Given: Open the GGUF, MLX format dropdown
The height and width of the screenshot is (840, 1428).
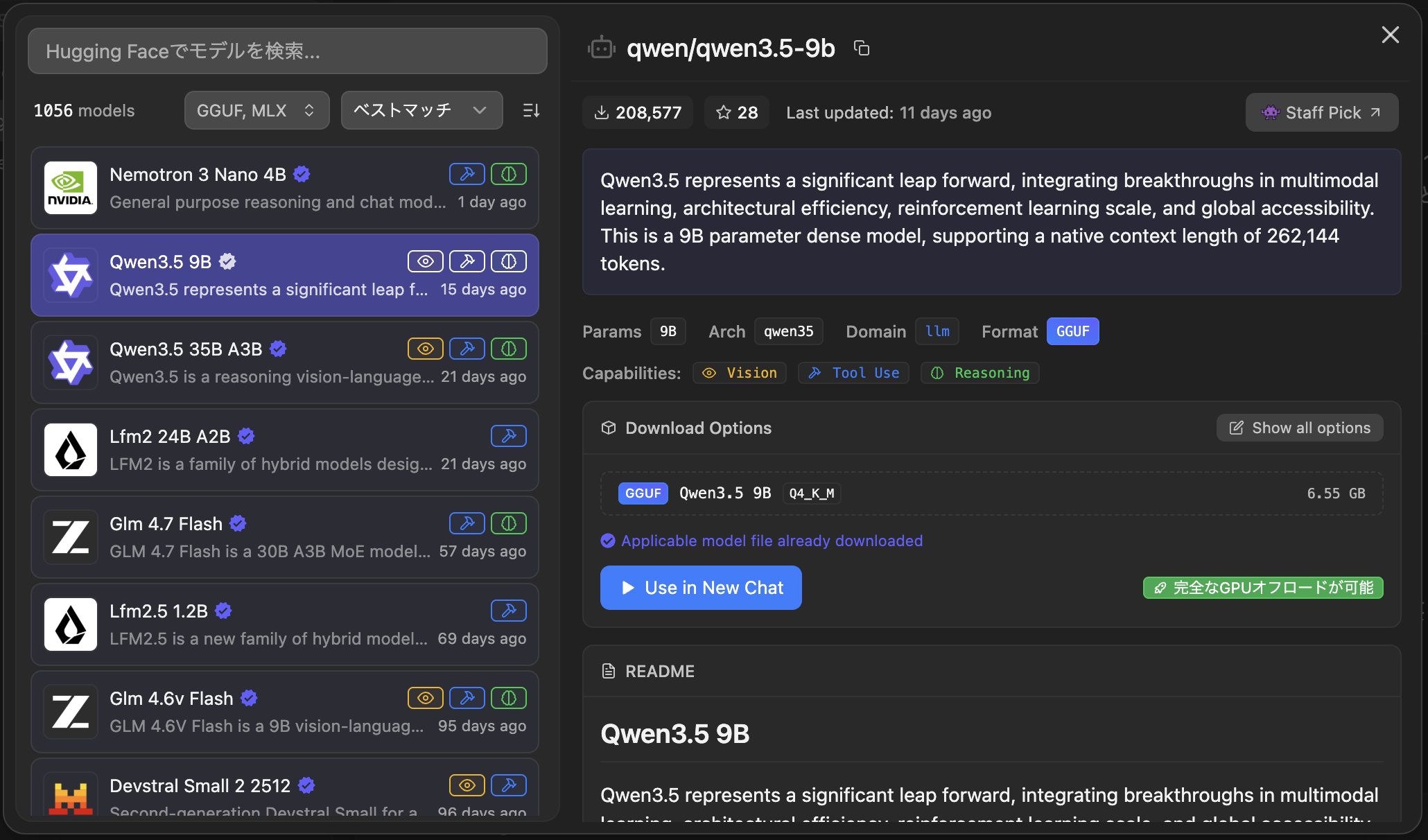Looking at the screenshot, I should click(x=256, y=110).
